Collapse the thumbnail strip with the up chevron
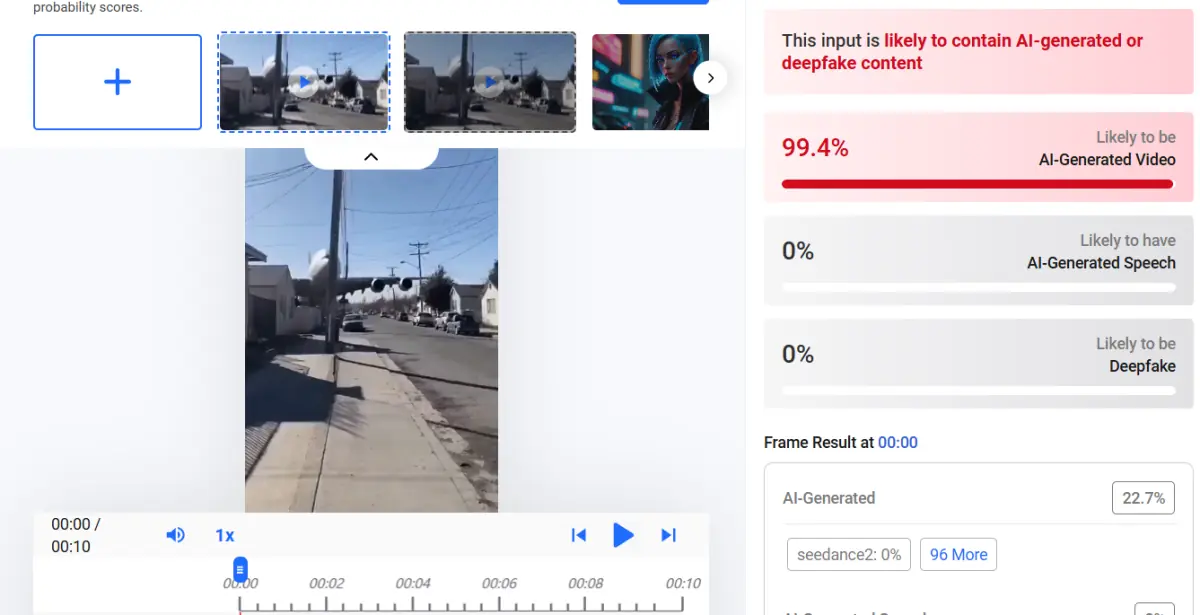The width and height of the screenshot is (1200, 615). pyautogui.click(x=371, y=157)
